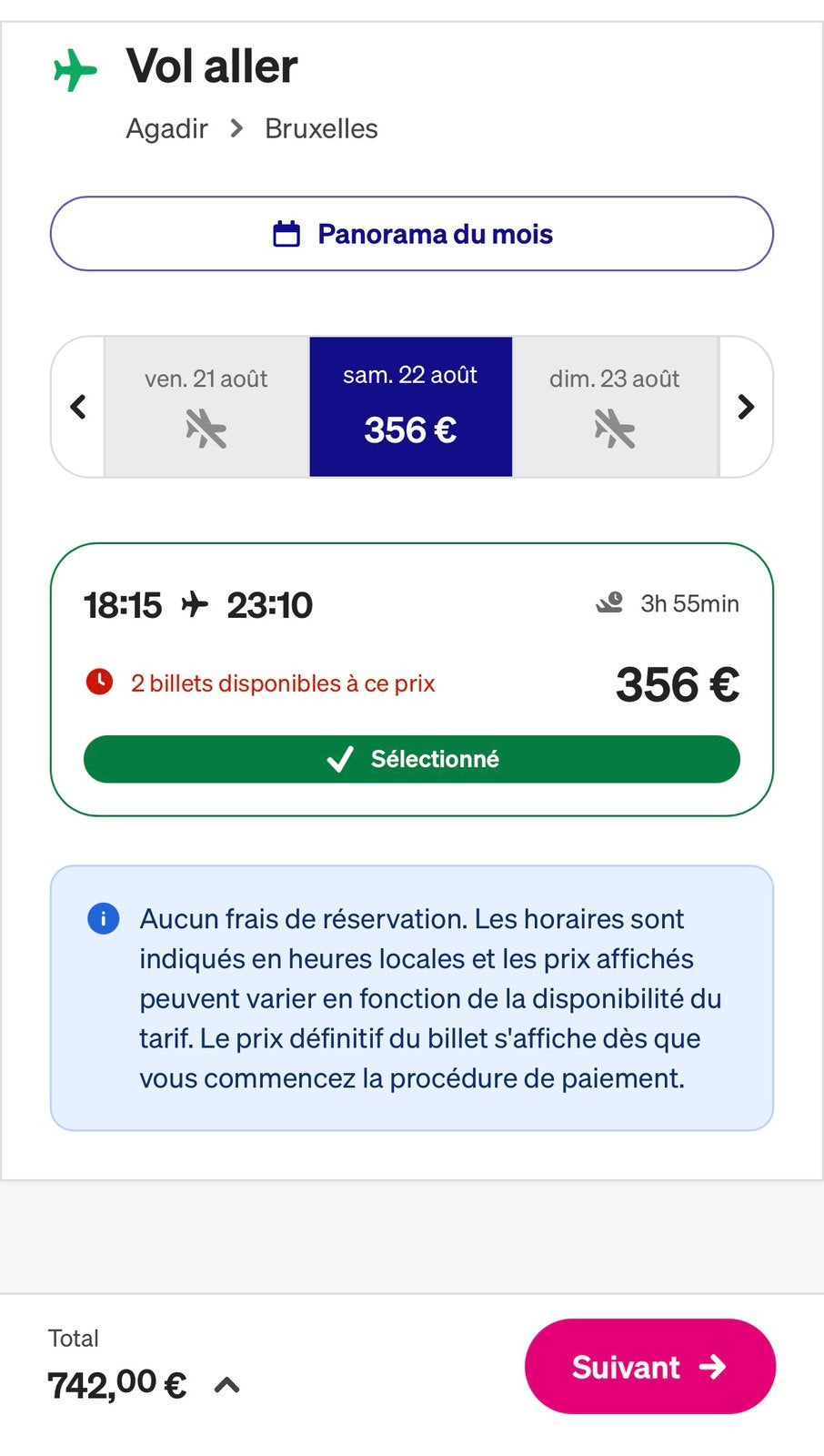The width and height of the screenshot is (824, 1456).
Task: Click the no-flight icon under ven. 21 août
Action: [x=206, y=429]
